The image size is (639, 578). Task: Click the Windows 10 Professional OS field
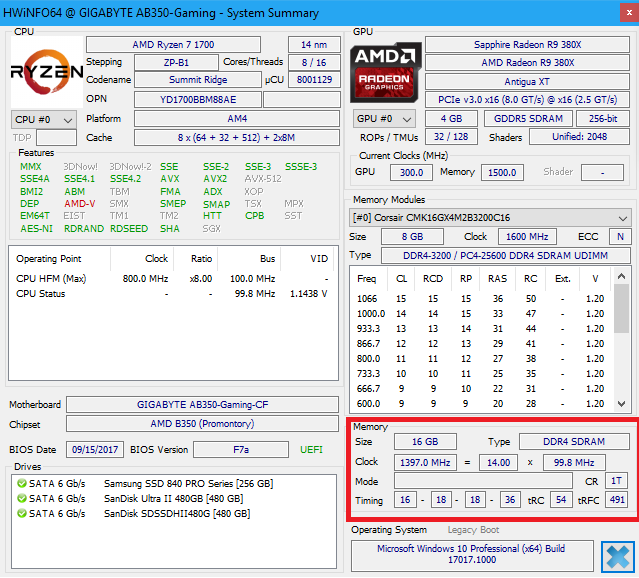[x=472, y=555]
